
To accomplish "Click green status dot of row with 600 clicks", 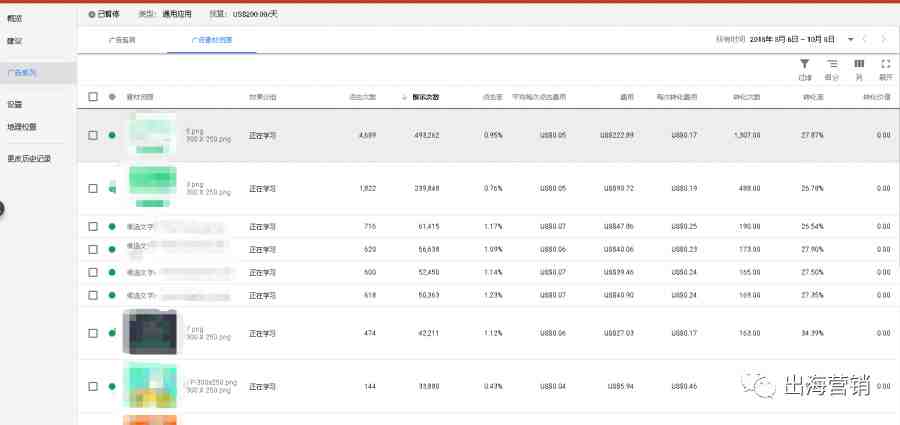I will (x=112, y=272).
